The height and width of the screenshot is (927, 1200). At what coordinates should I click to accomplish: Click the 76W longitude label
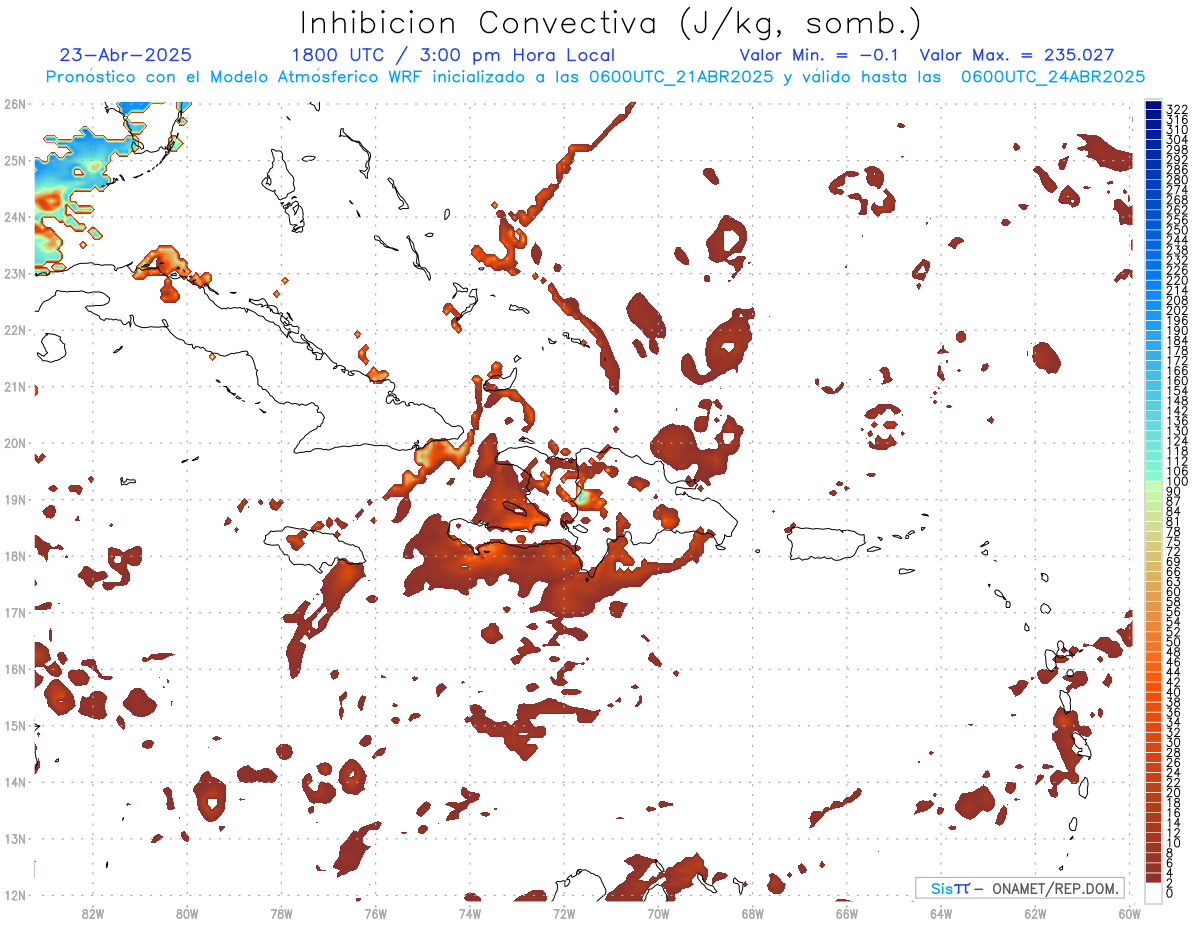[x=375, y=913]
